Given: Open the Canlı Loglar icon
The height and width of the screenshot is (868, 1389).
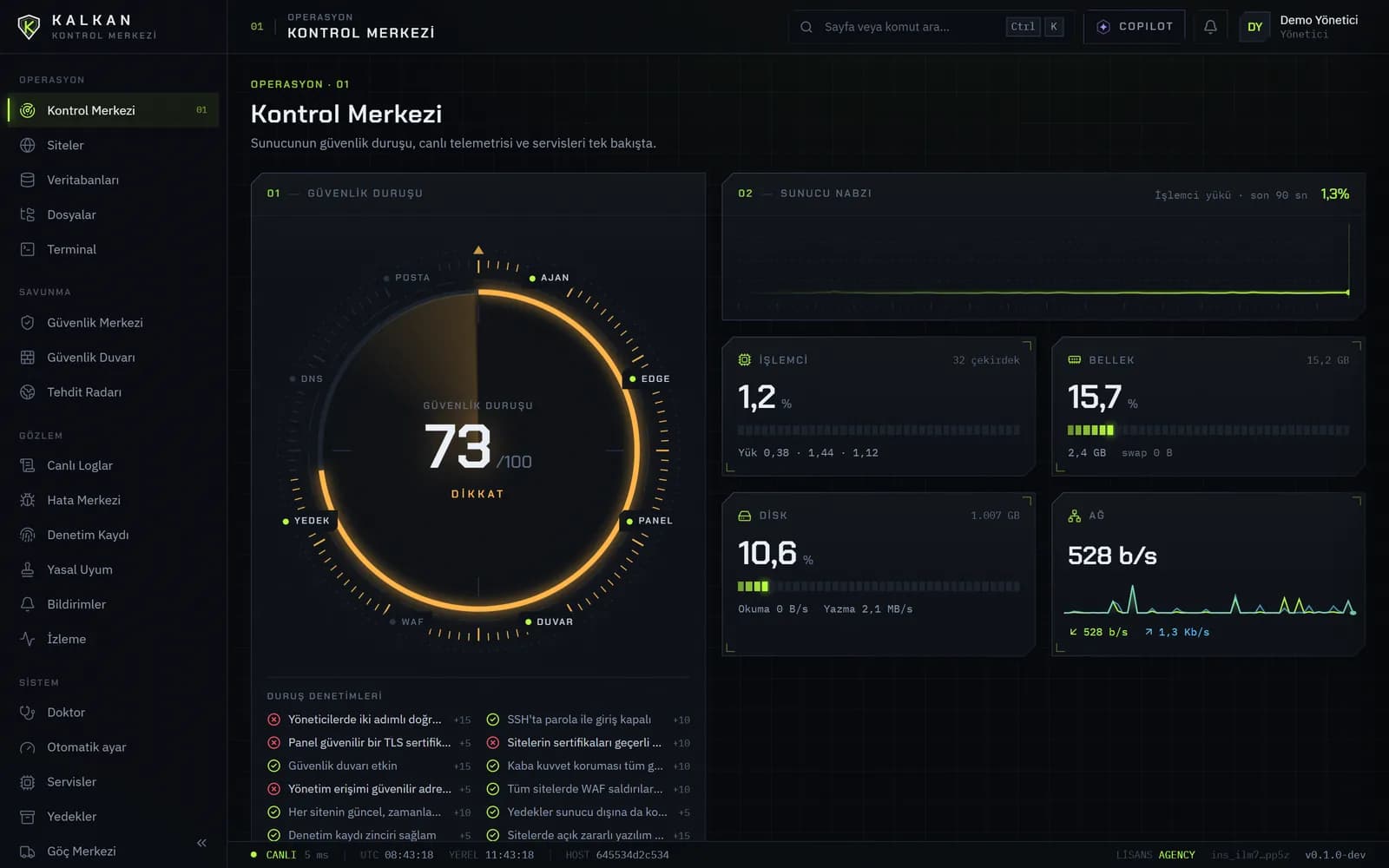Looking at the screenshot, I should point(28,465).
